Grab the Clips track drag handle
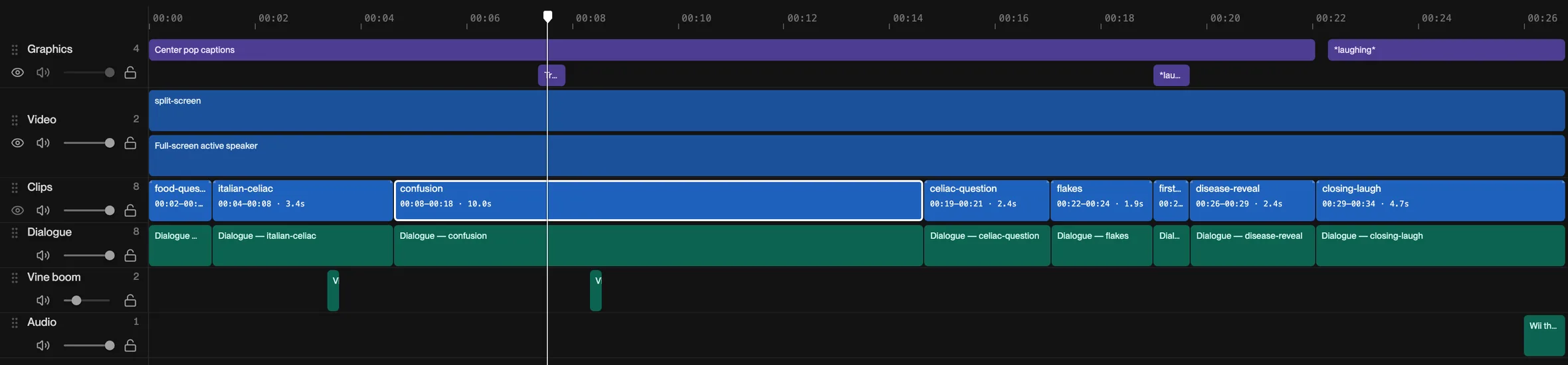 pos(15,188)
